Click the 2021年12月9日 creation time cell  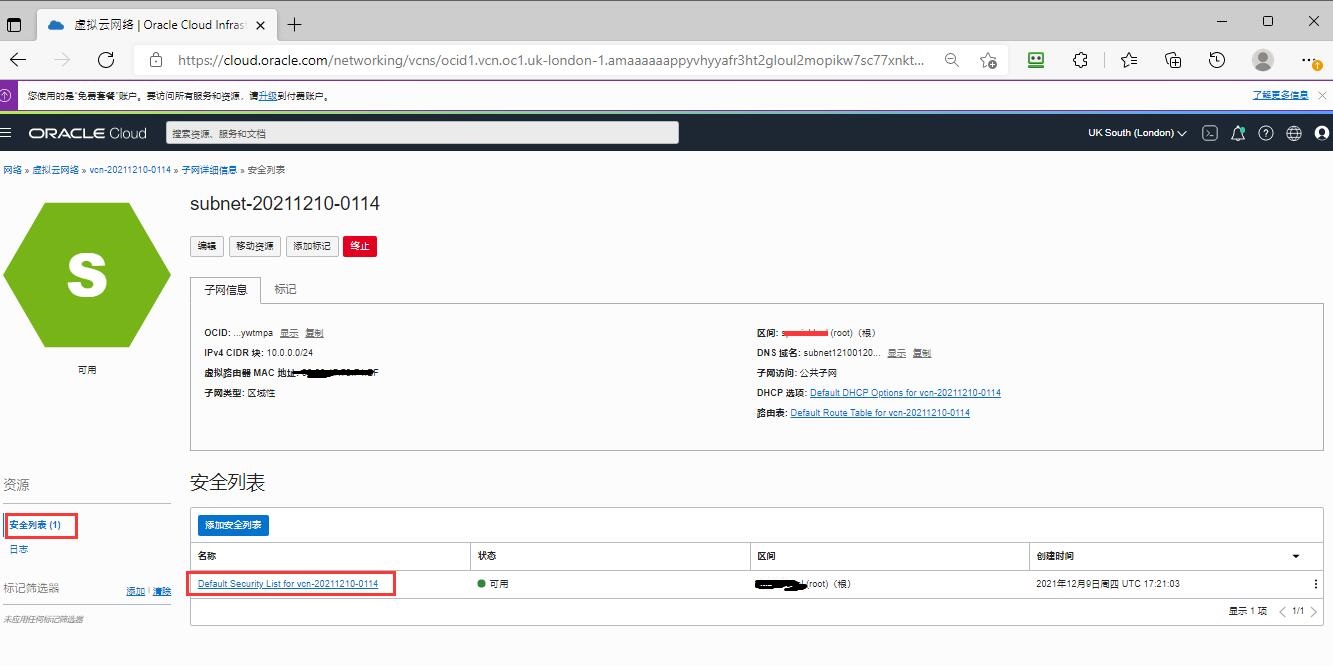coord(1107,584)
